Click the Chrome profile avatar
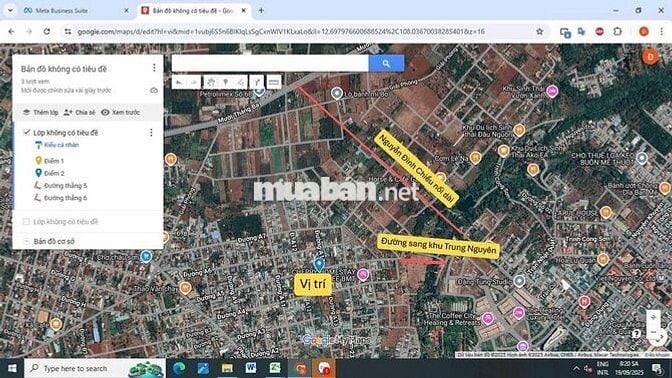 (x=644, y=31)
